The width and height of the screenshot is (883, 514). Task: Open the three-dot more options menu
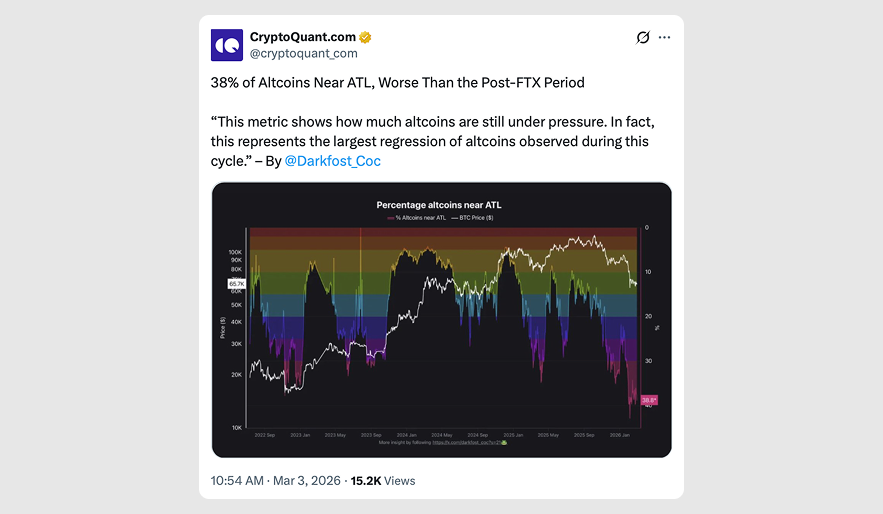(x=664, y=38)
